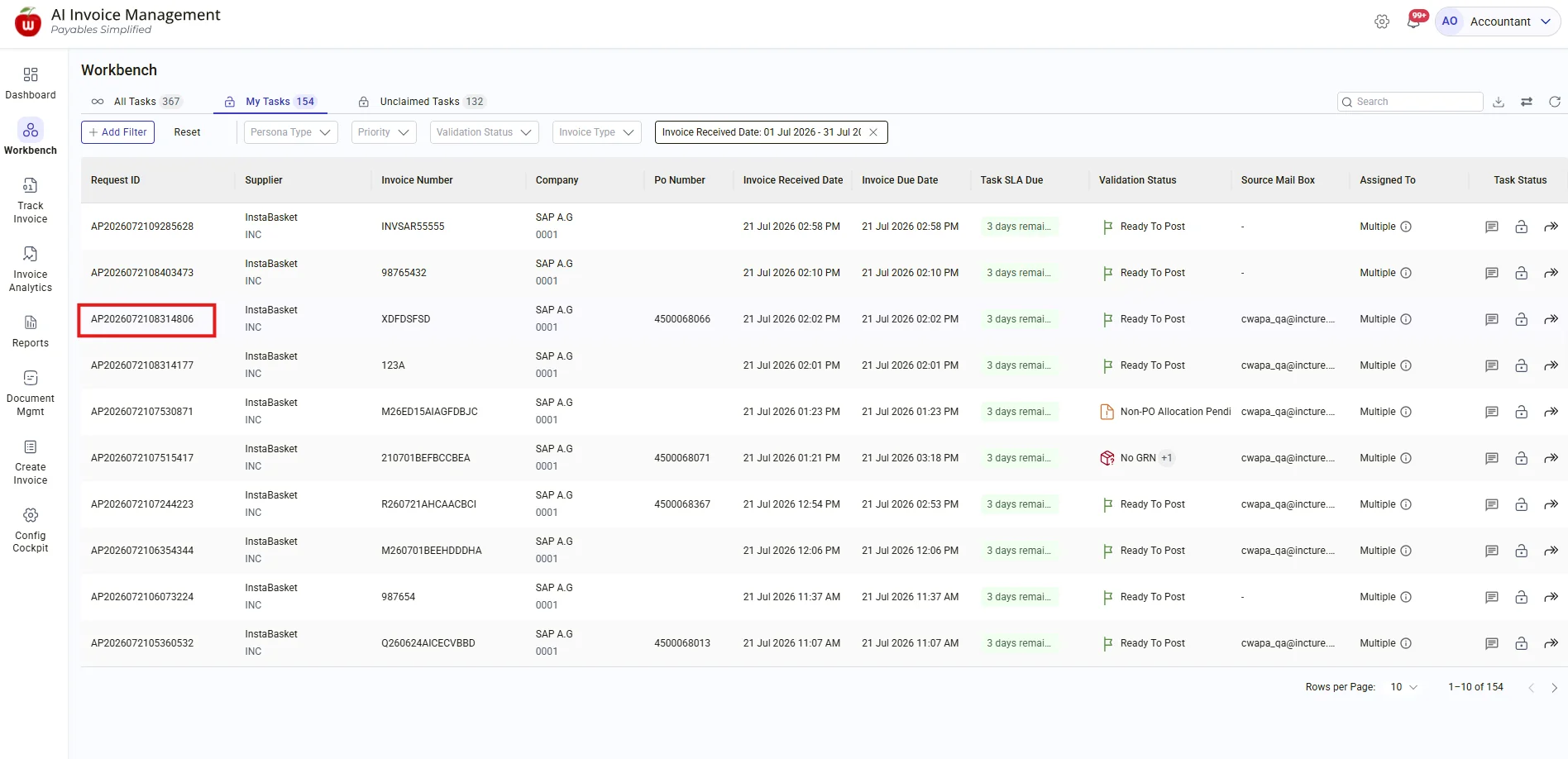Open Config Cockpit in the sidebar
This screenshot has width=1568, height=759.
click(31, 515)
